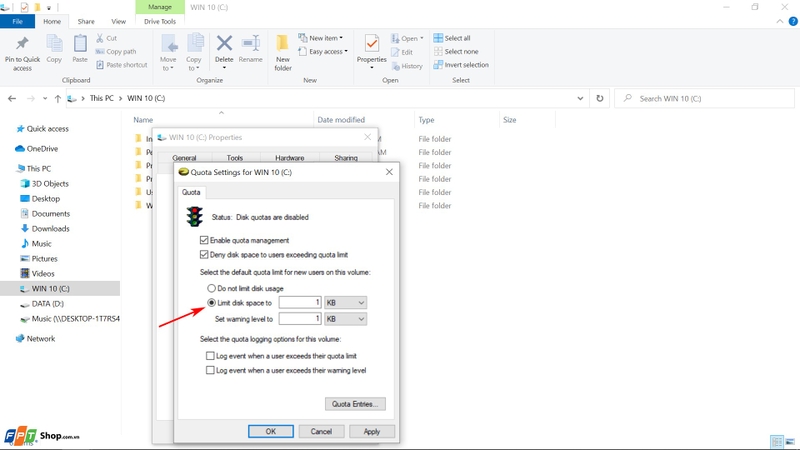Refresh the current folder view
The width and height of the screenshot is (800, 450).
coord(599,98)
